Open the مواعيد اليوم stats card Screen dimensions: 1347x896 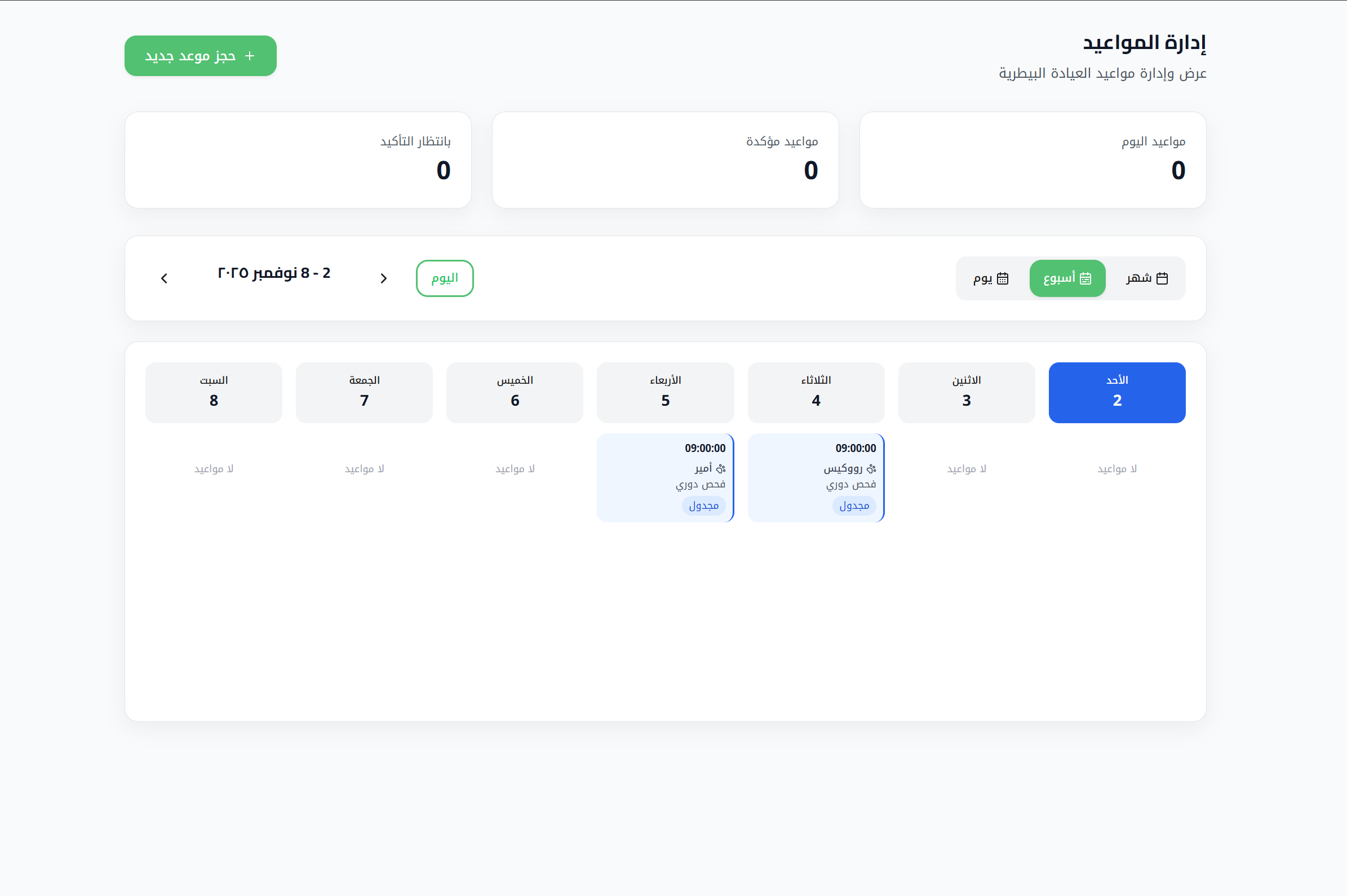(x=1032, y=160)
